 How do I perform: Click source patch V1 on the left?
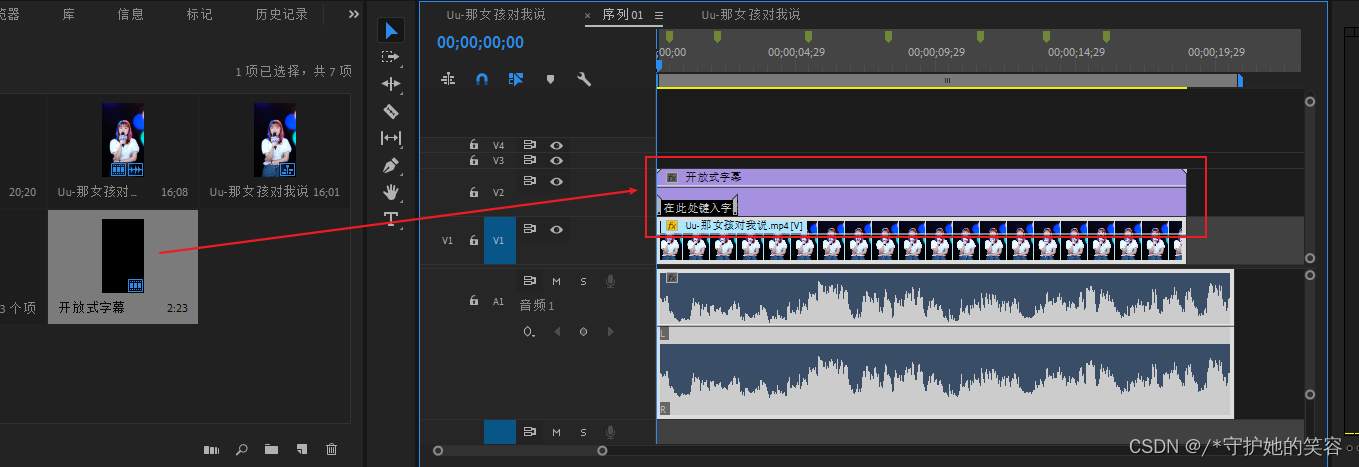point(448,240)
